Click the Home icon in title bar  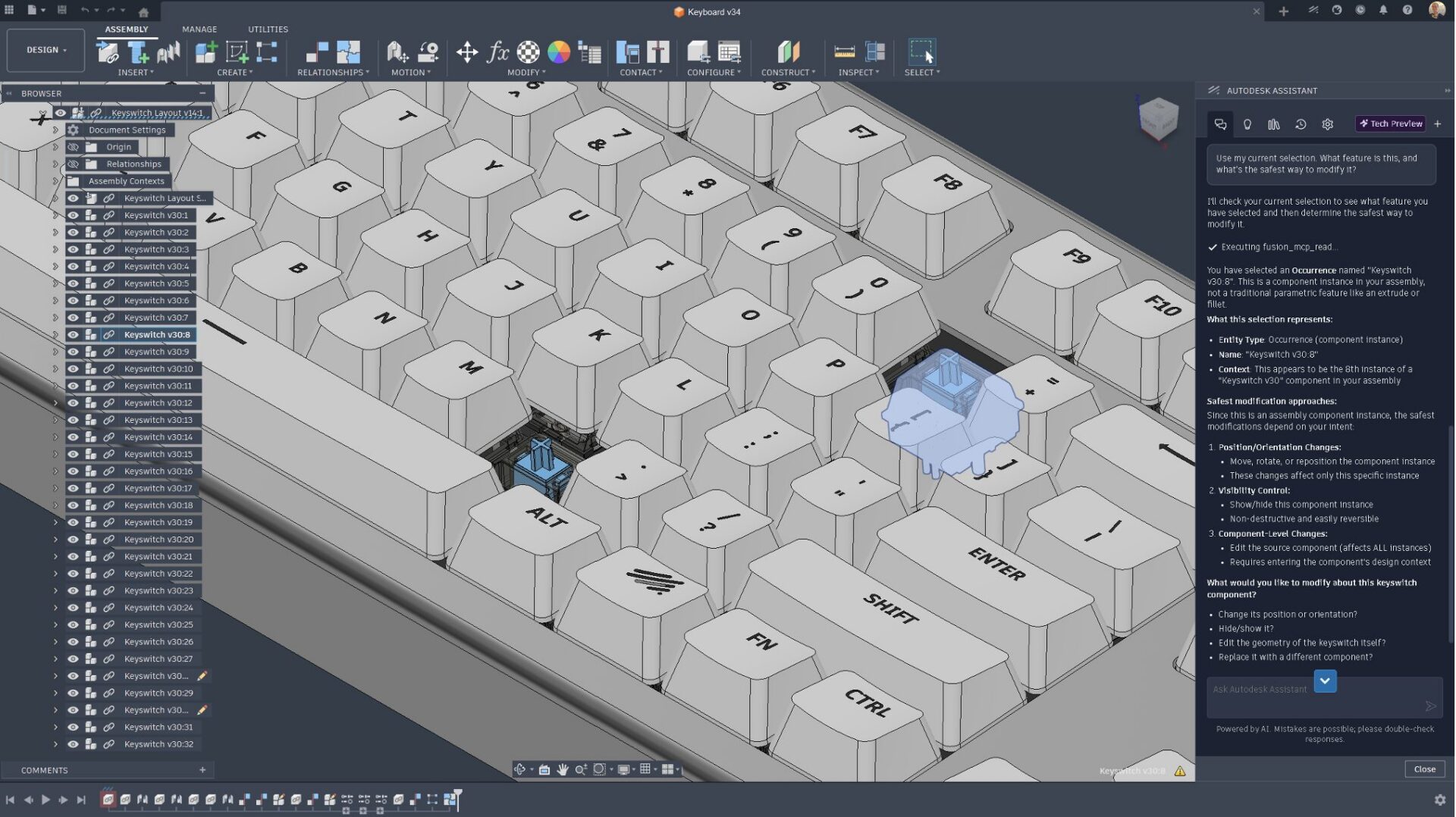143,11
